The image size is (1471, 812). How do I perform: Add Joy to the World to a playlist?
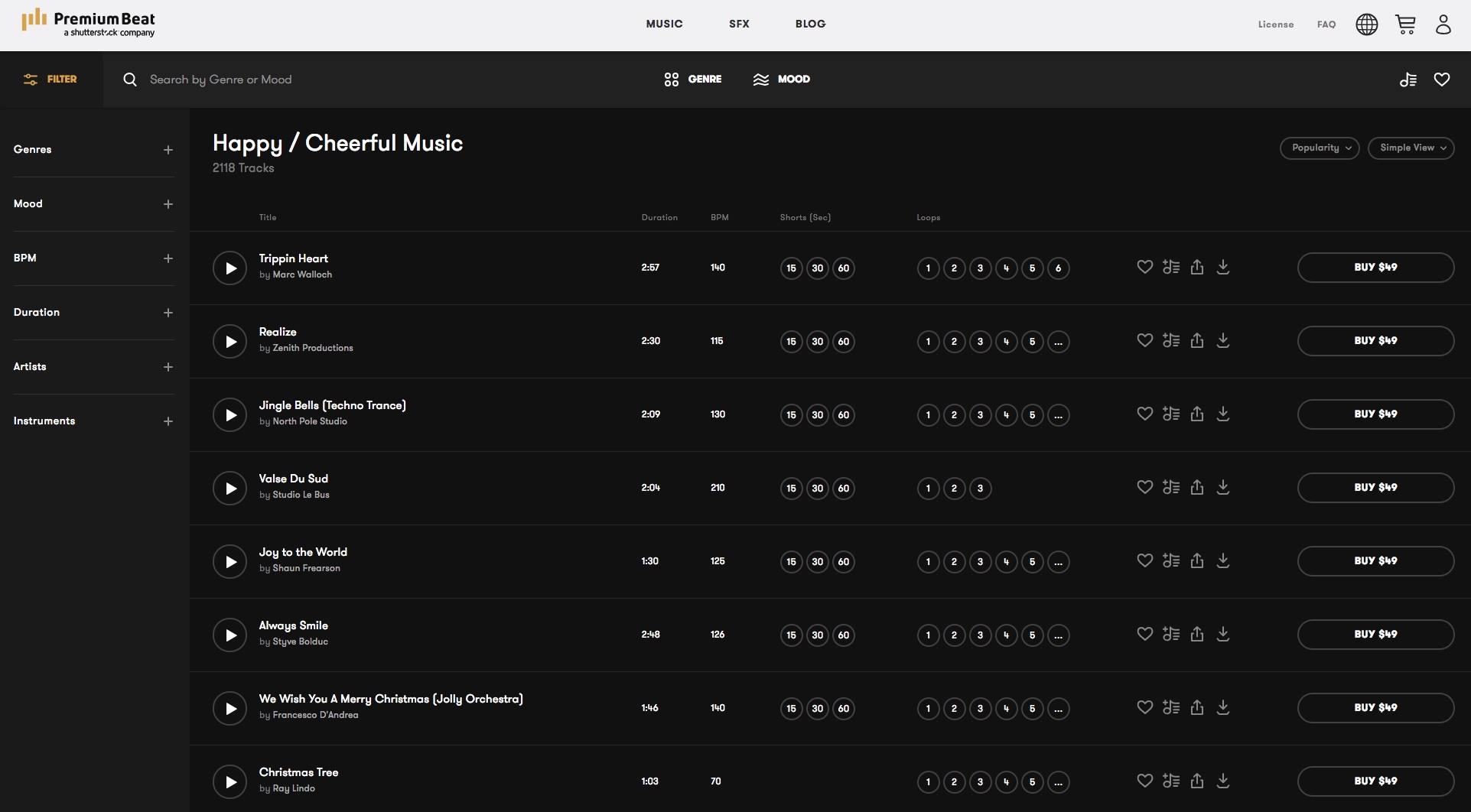point(1170,560)
